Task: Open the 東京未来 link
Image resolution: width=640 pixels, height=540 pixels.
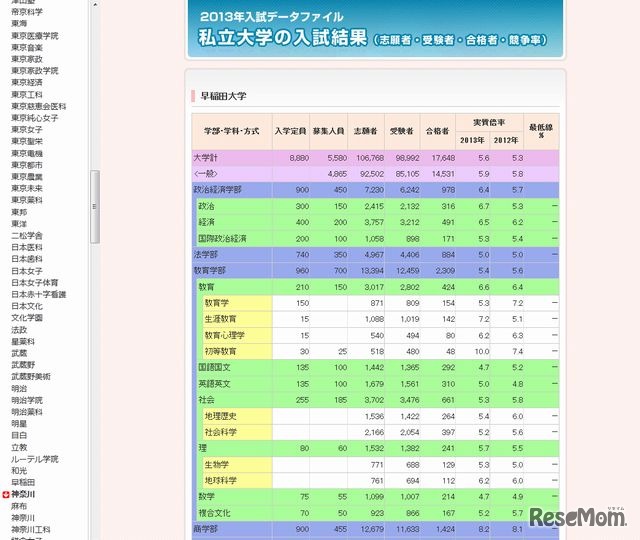Action: click(x=27, y=189)
